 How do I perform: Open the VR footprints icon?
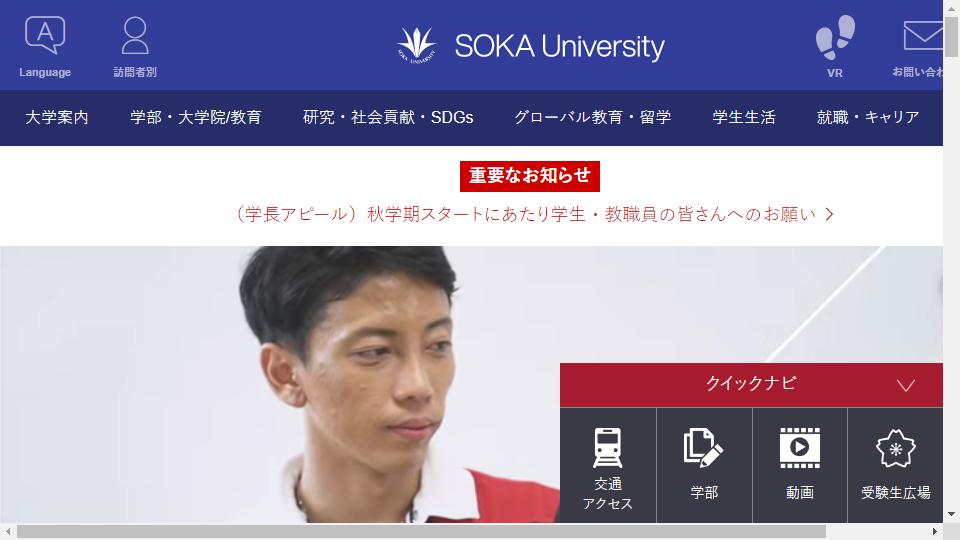pos(835,37)
